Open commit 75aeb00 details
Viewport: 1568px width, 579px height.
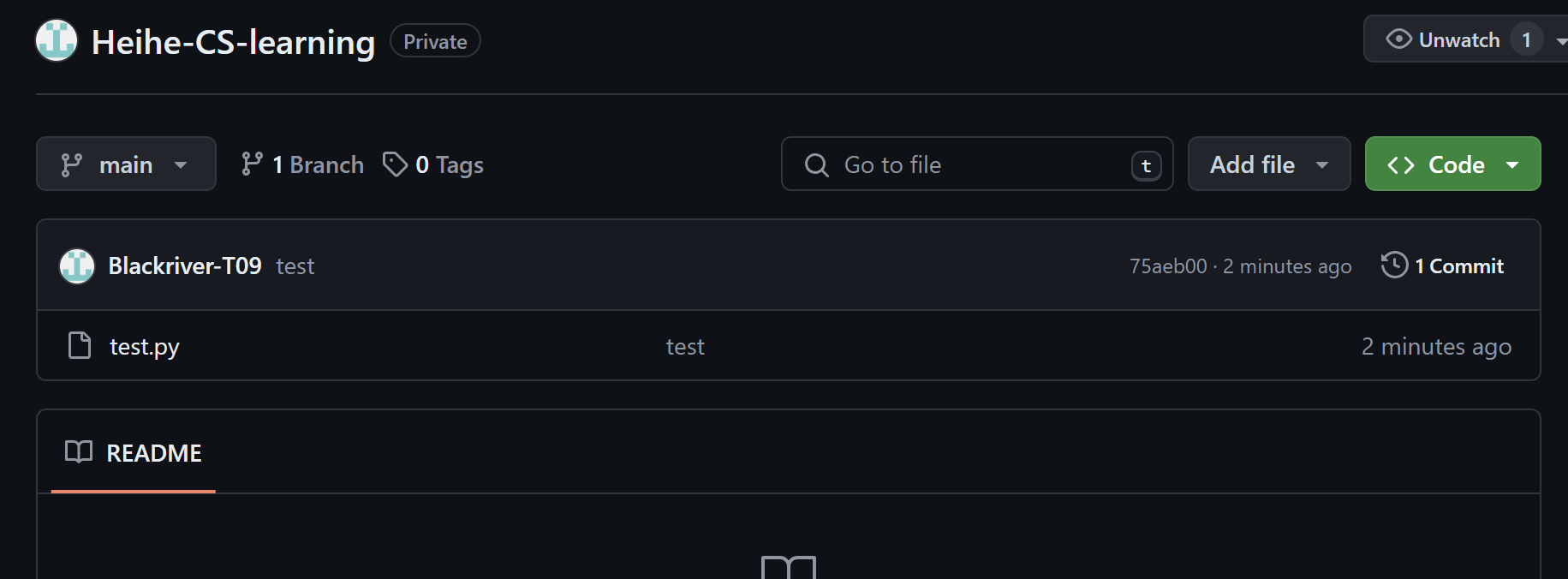1167,266
